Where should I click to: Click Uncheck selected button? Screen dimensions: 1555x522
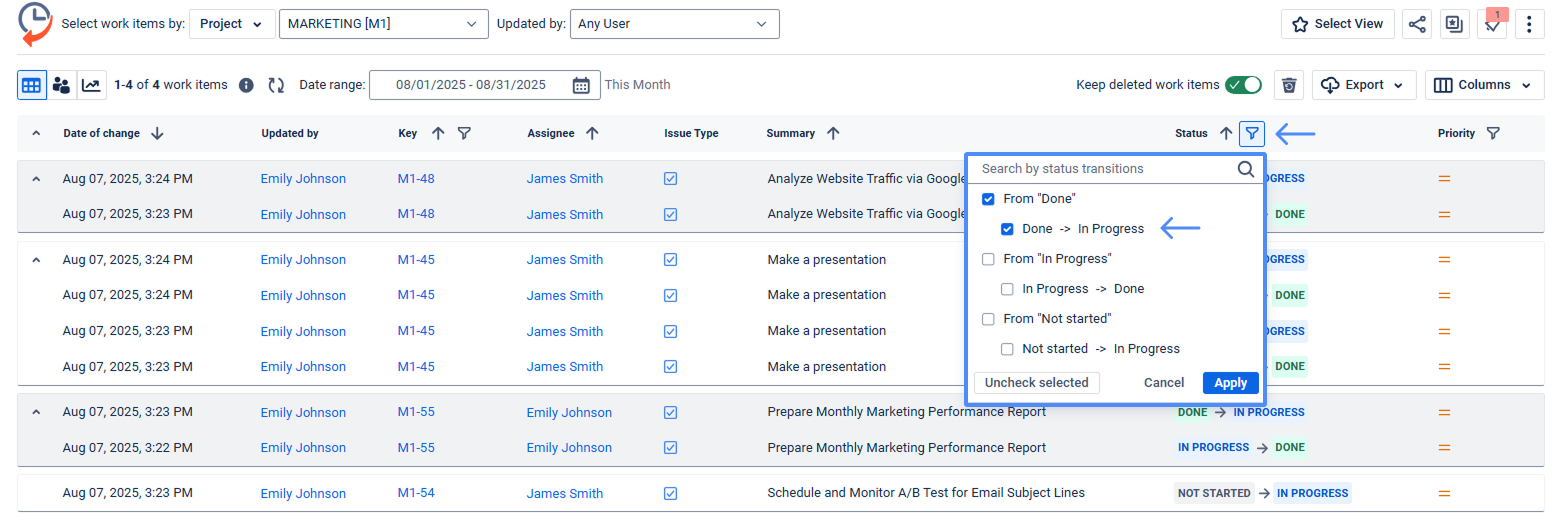coord(1036,383)
